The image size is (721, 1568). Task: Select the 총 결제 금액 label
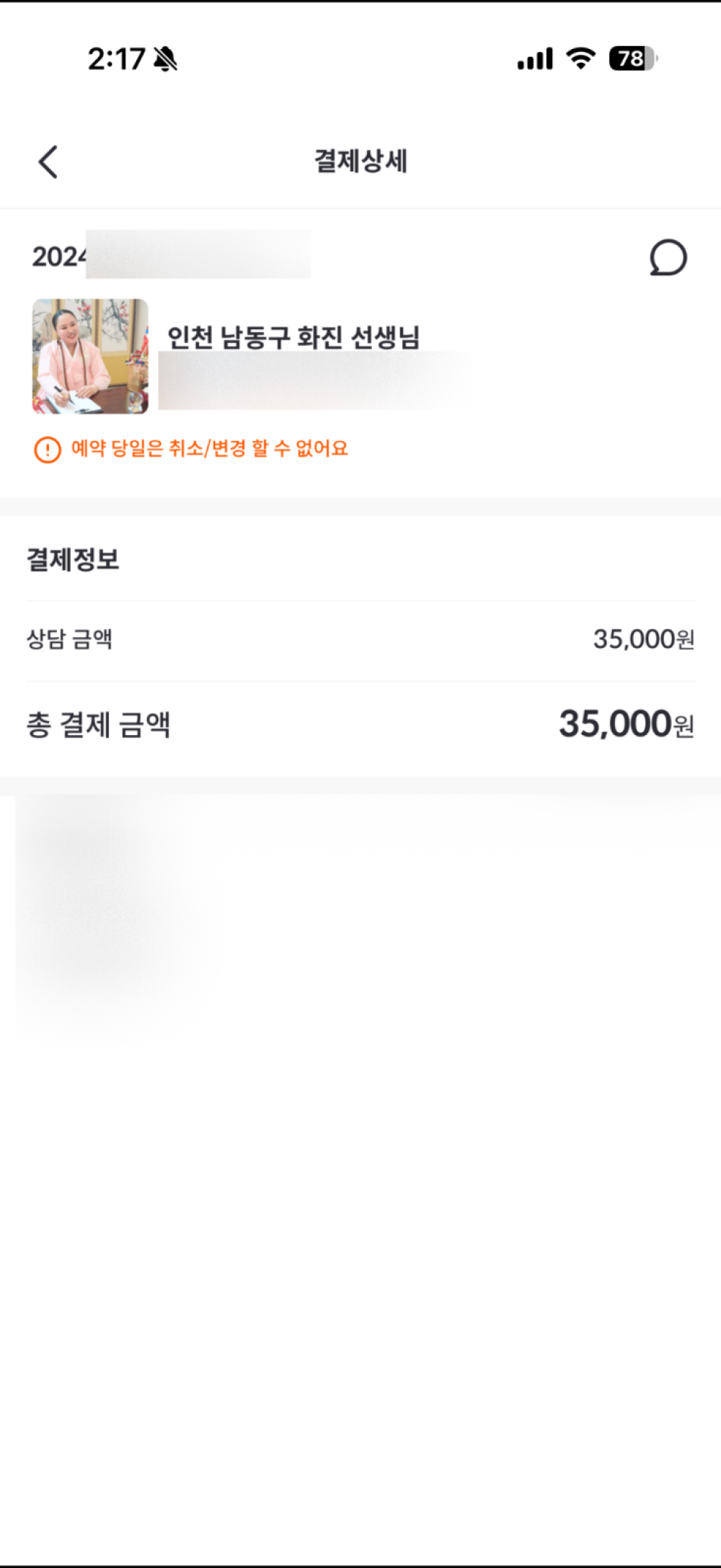point(99,724)
